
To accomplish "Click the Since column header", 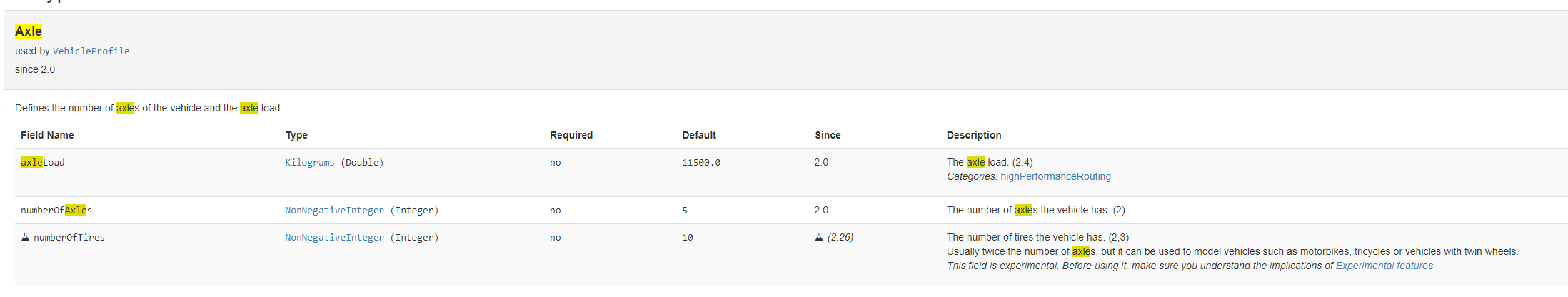I will point(828,135).
